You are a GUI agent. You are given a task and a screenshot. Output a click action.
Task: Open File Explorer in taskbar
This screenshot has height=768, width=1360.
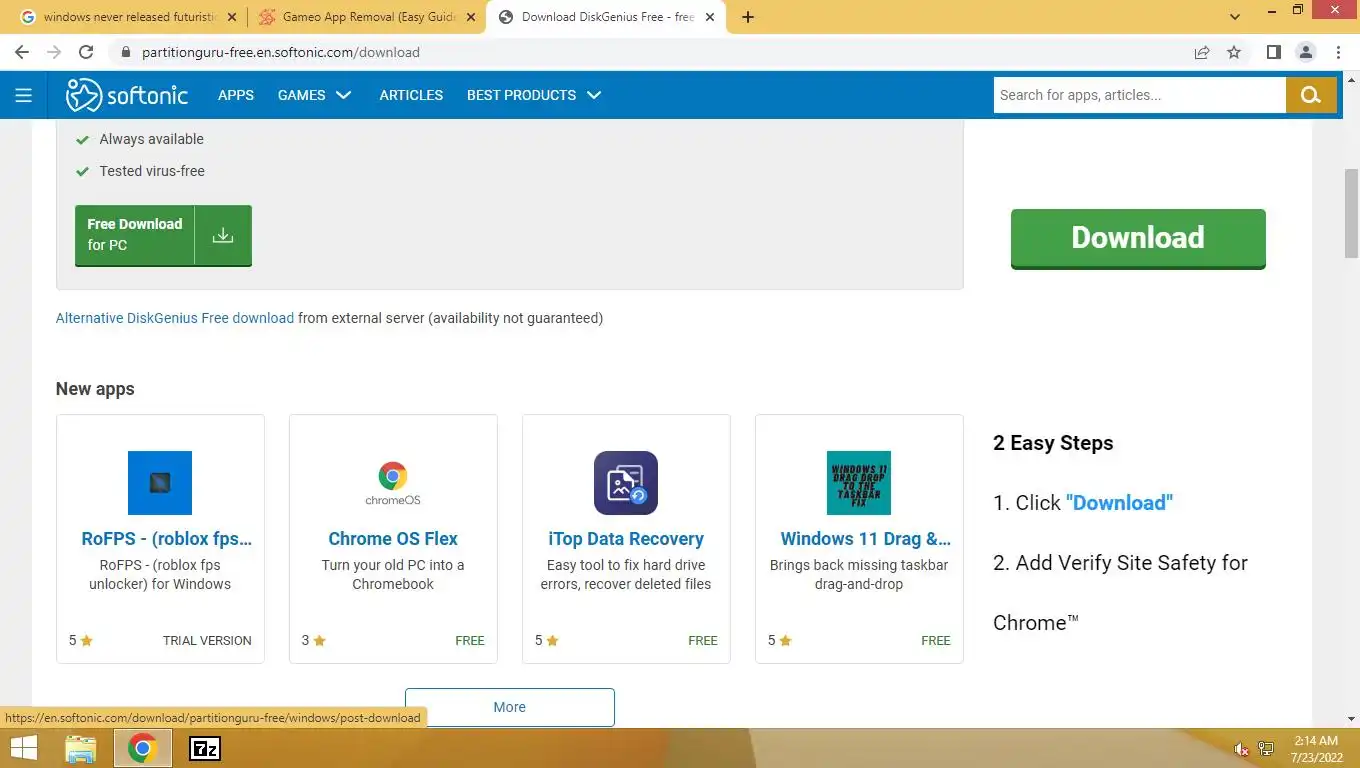pyautogui.click(x=80, y=748)
